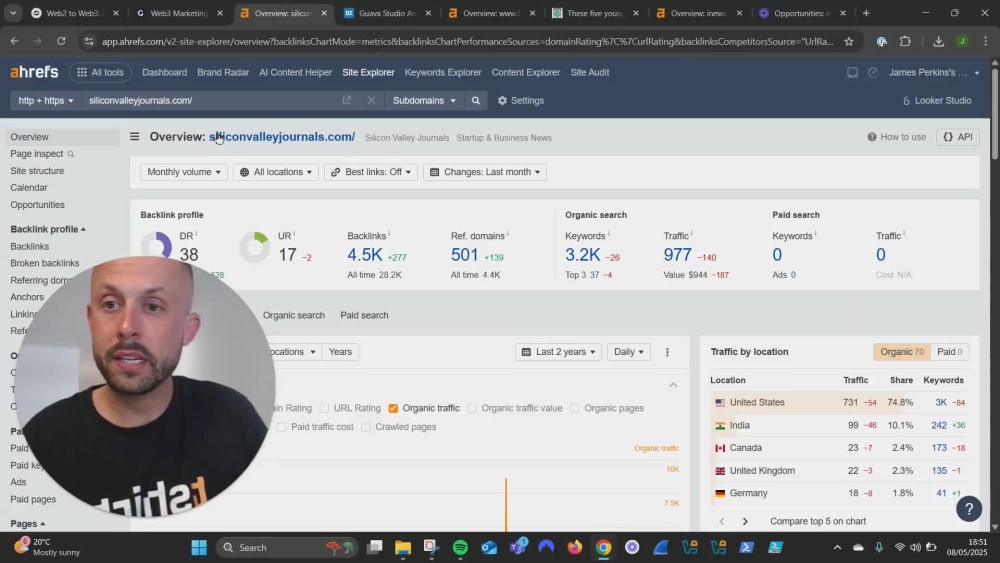Click the monitor icon in top bar

(852, 72)
